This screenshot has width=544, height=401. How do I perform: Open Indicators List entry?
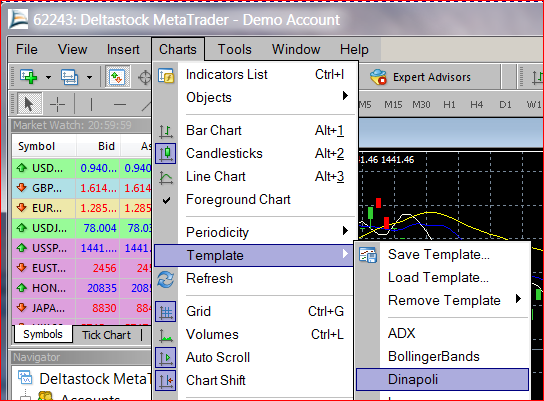pos(255,74)
